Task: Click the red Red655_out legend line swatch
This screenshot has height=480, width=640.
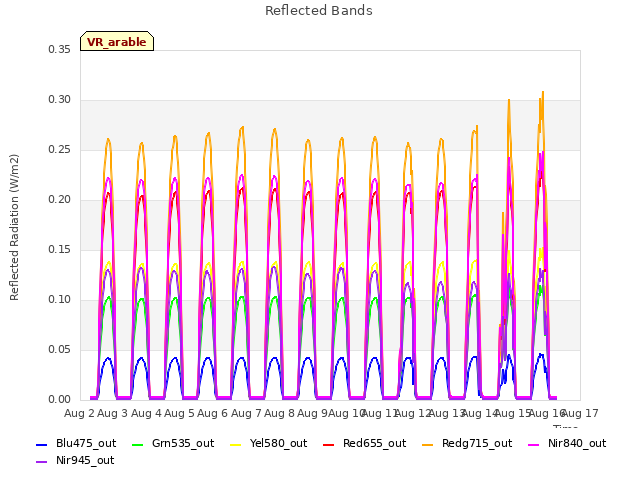Action: 329,444
